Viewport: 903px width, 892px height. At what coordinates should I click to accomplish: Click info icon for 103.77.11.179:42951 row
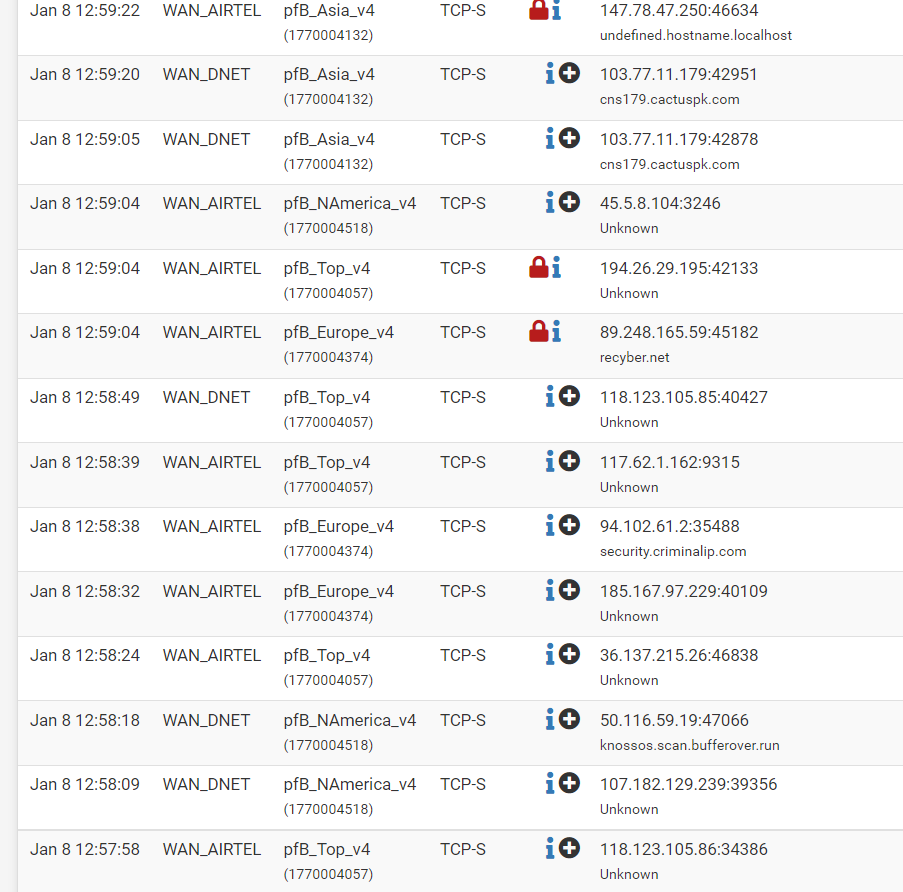pyautogui.click(x=550, y=74)
